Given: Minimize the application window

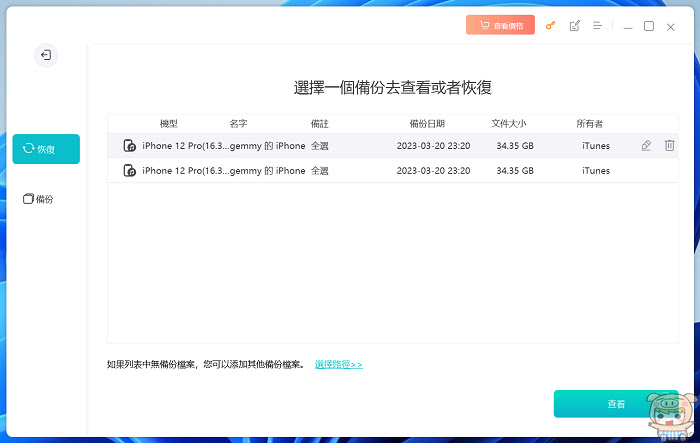Looking at the screenshot, I should click(628, 27).
